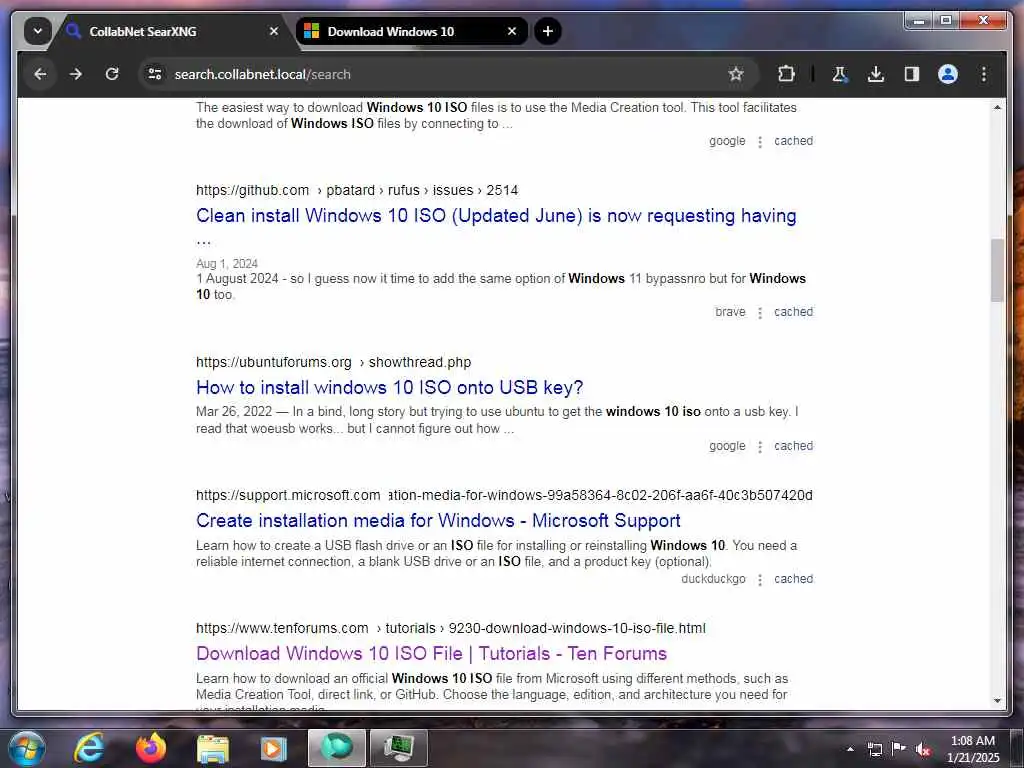Open the profile avatar menu
This screenshot has height=768, width=1024.
click(948, 74)
